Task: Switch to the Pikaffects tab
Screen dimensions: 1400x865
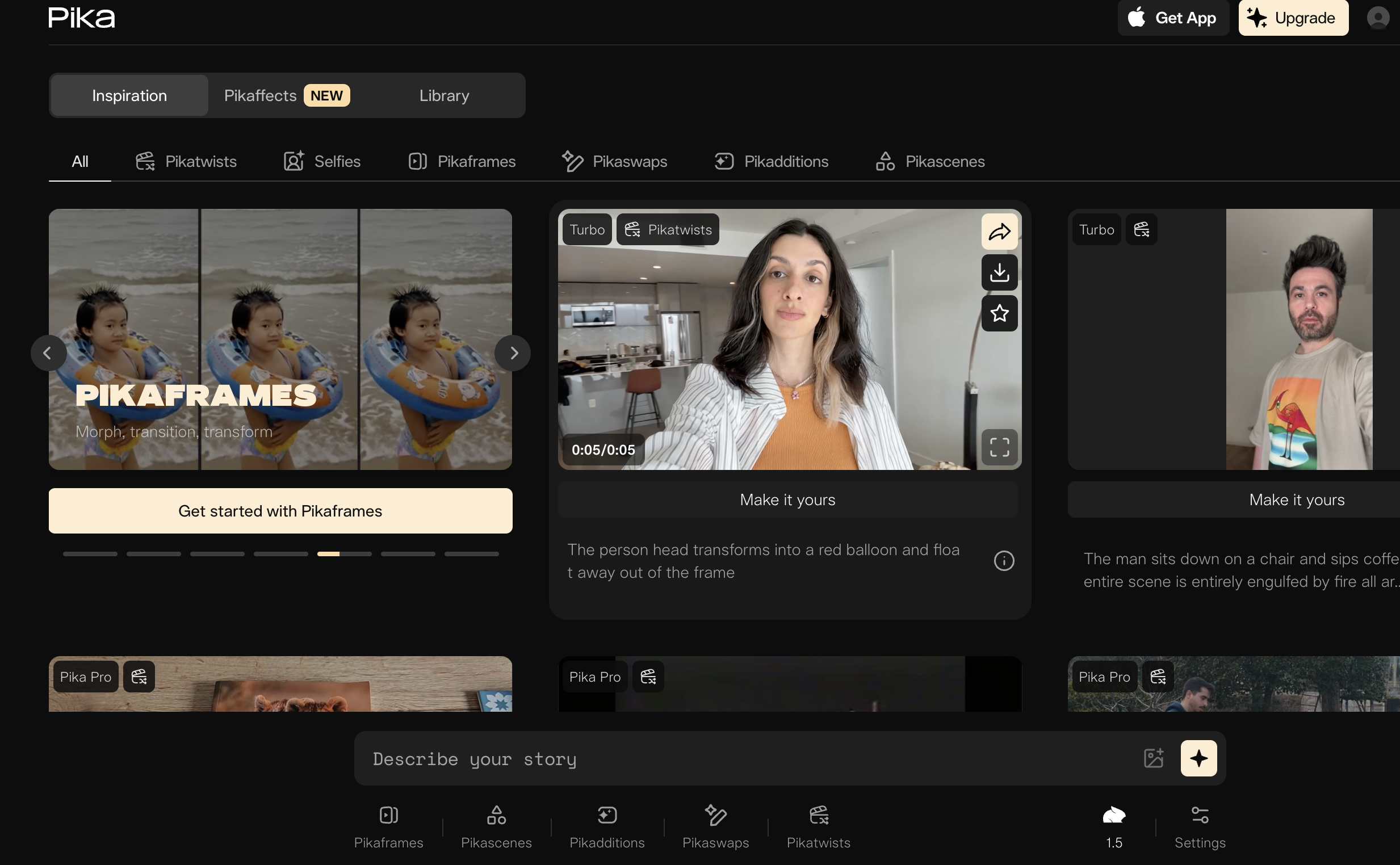Action: 286,95
